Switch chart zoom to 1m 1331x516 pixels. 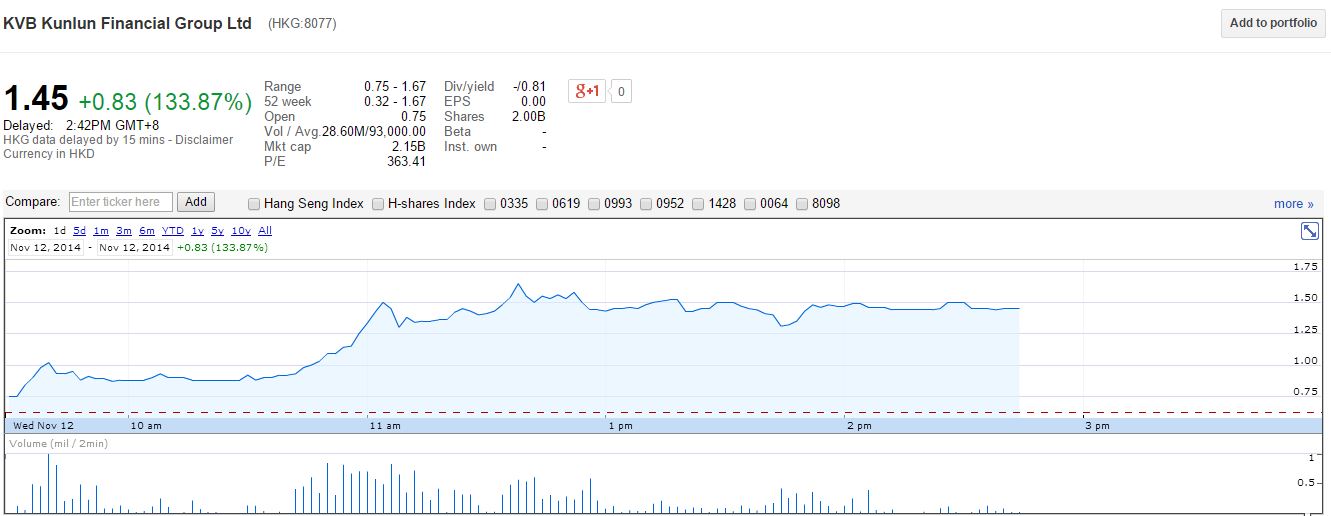100,231
